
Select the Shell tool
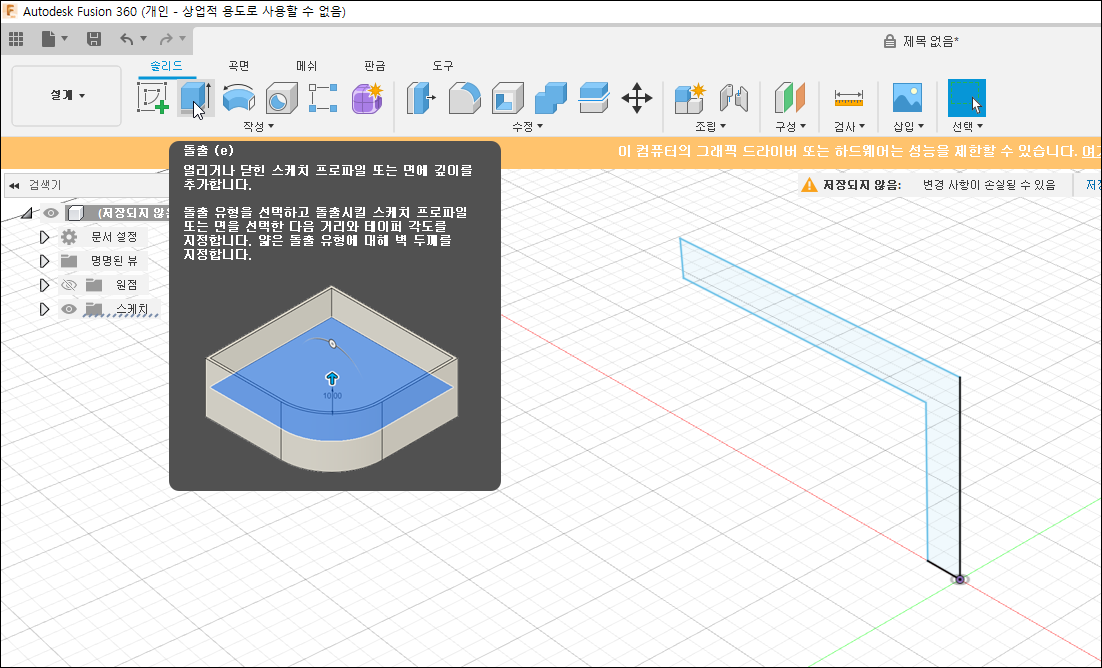point(507,98)
